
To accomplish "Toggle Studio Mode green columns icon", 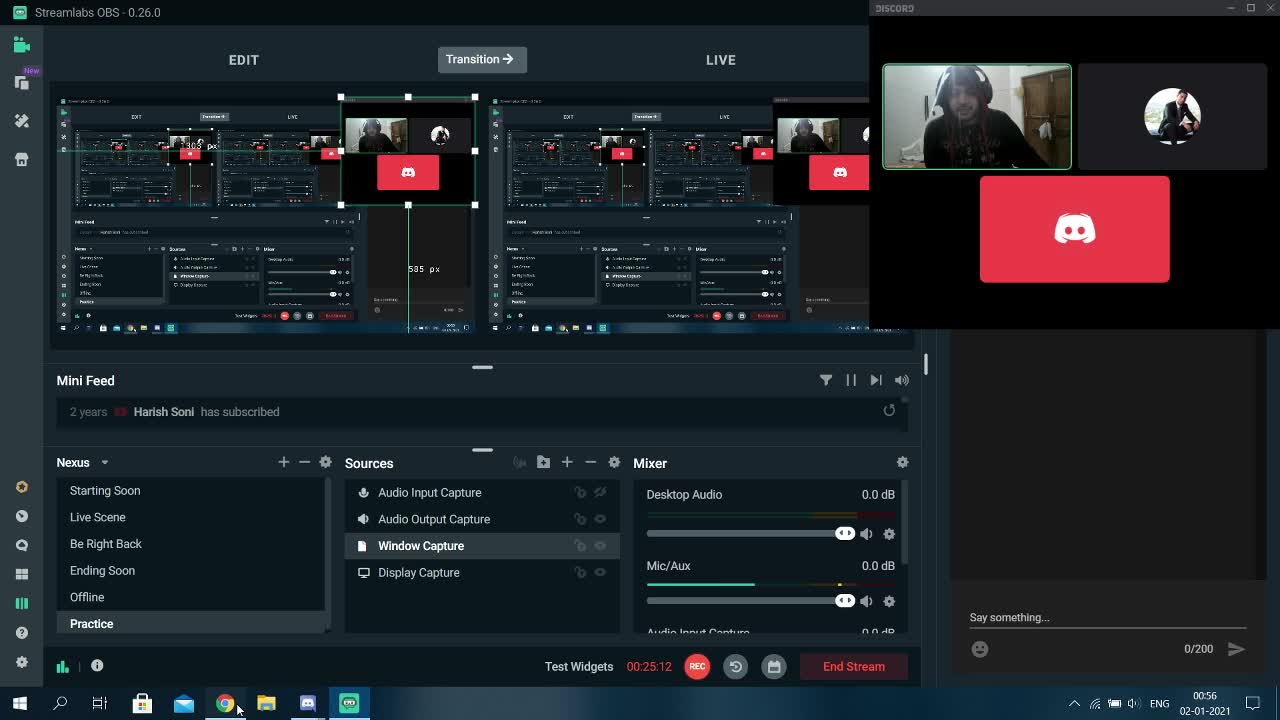I will (22, 603).
